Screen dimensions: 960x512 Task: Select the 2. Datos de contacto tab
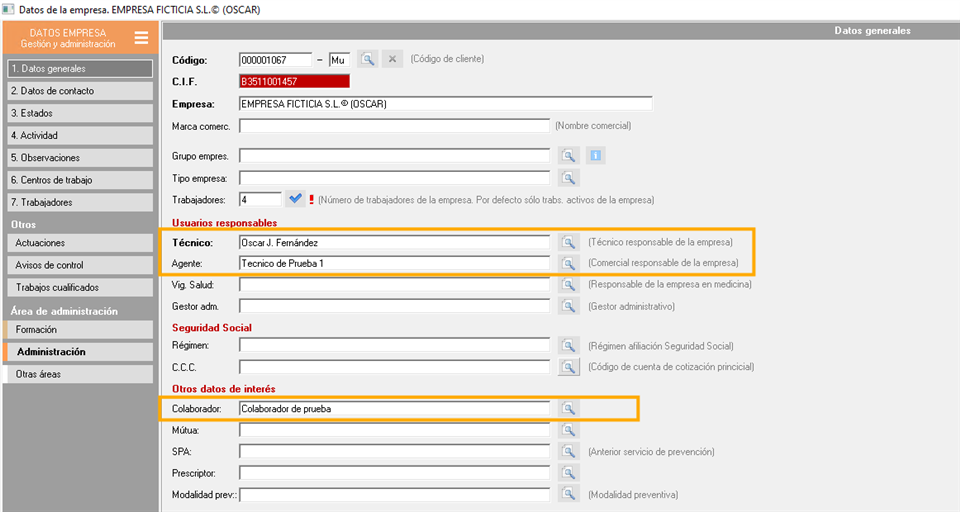click(x=78, y=91)
